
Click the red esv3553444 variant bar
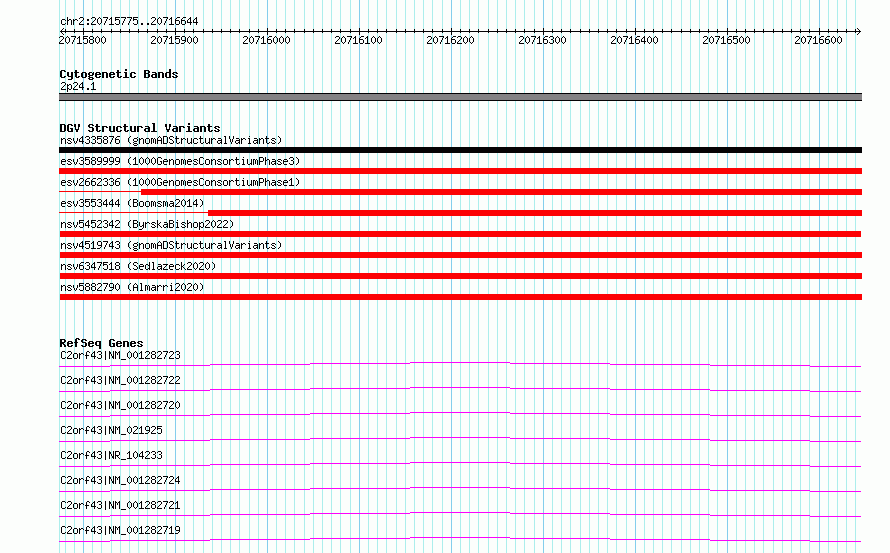point(535,213)
